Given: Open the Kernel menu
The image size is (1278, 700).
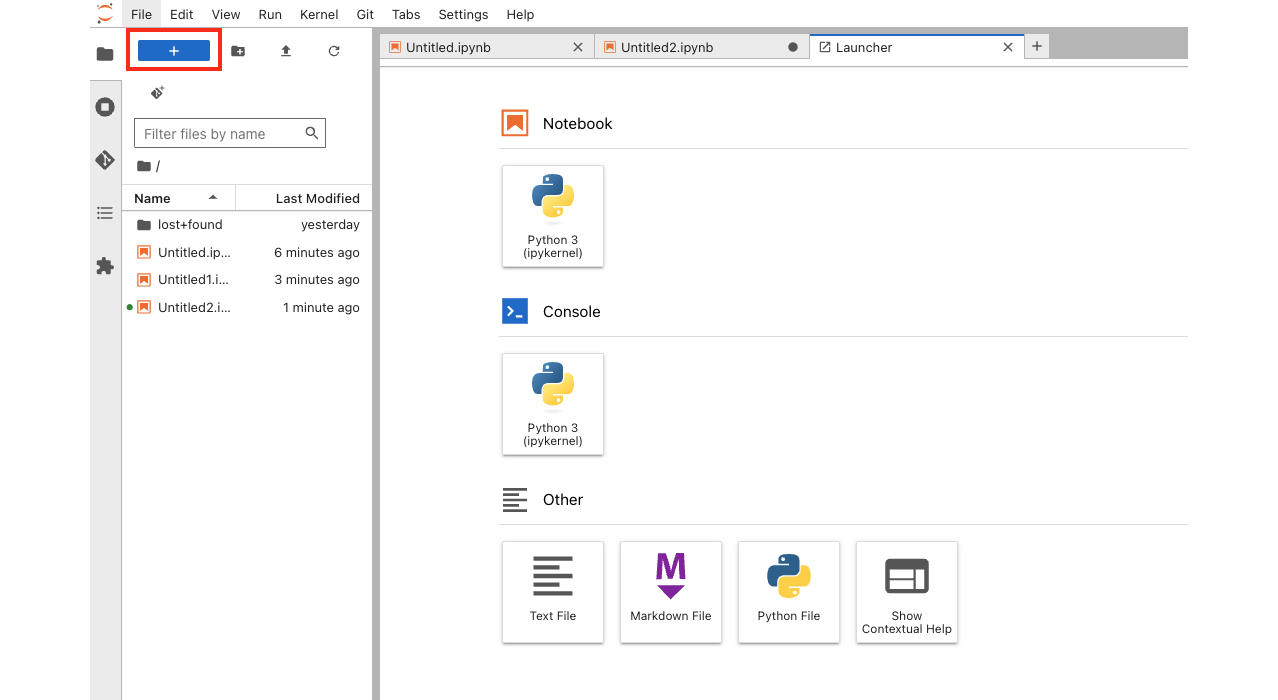Looking at the screenshot, I should click(x=319, y=15).
